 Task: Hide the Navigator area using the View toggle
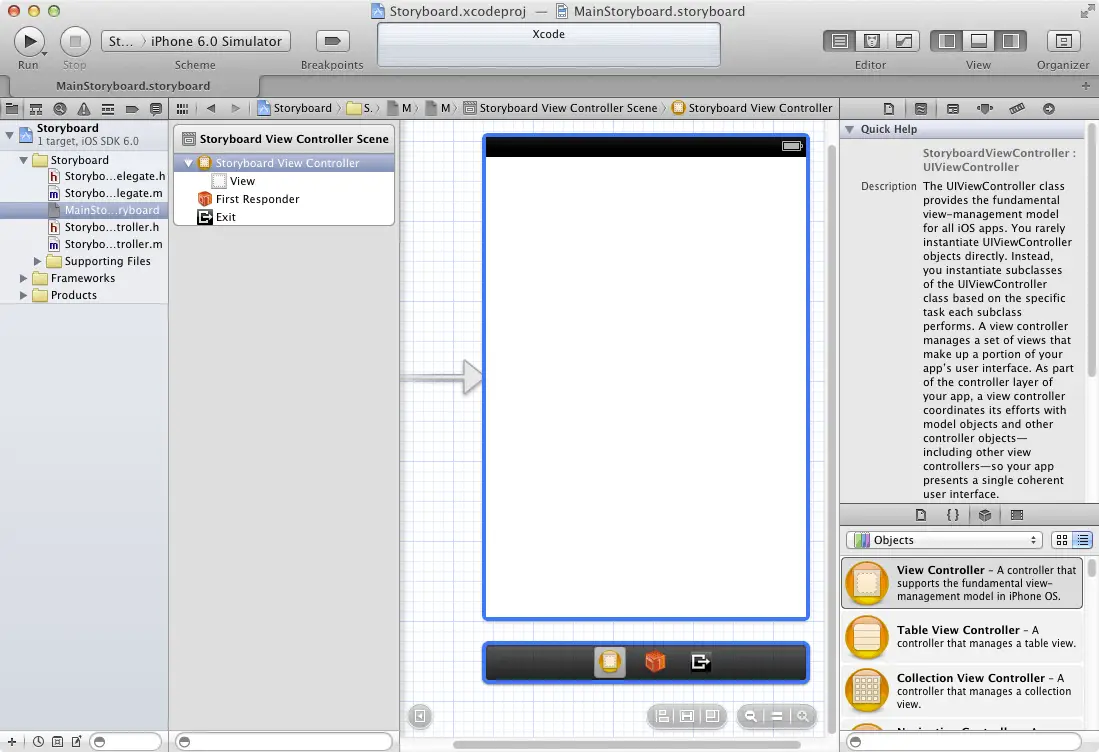point(945,41)
